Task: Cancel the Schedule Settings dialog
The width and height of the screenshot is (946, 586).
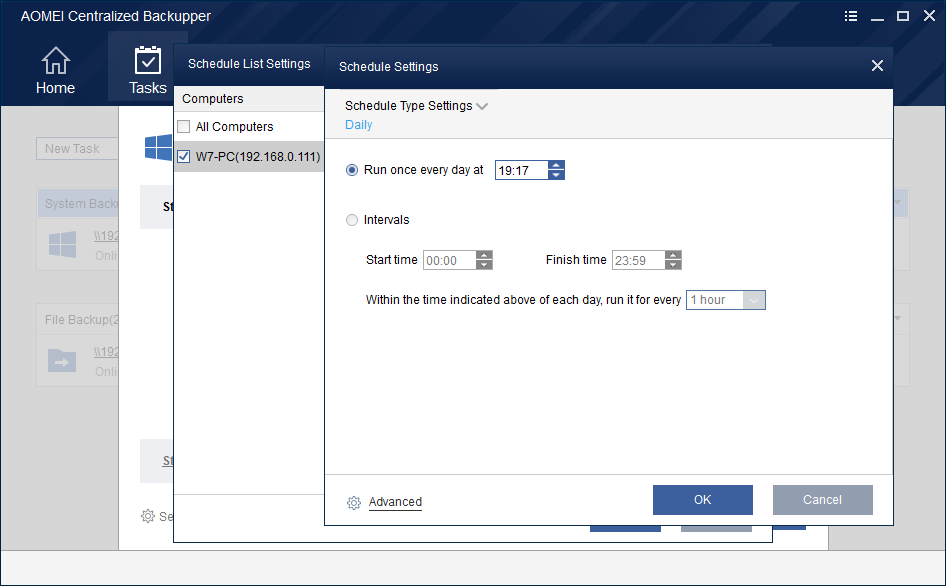Action: pos(822,500)
